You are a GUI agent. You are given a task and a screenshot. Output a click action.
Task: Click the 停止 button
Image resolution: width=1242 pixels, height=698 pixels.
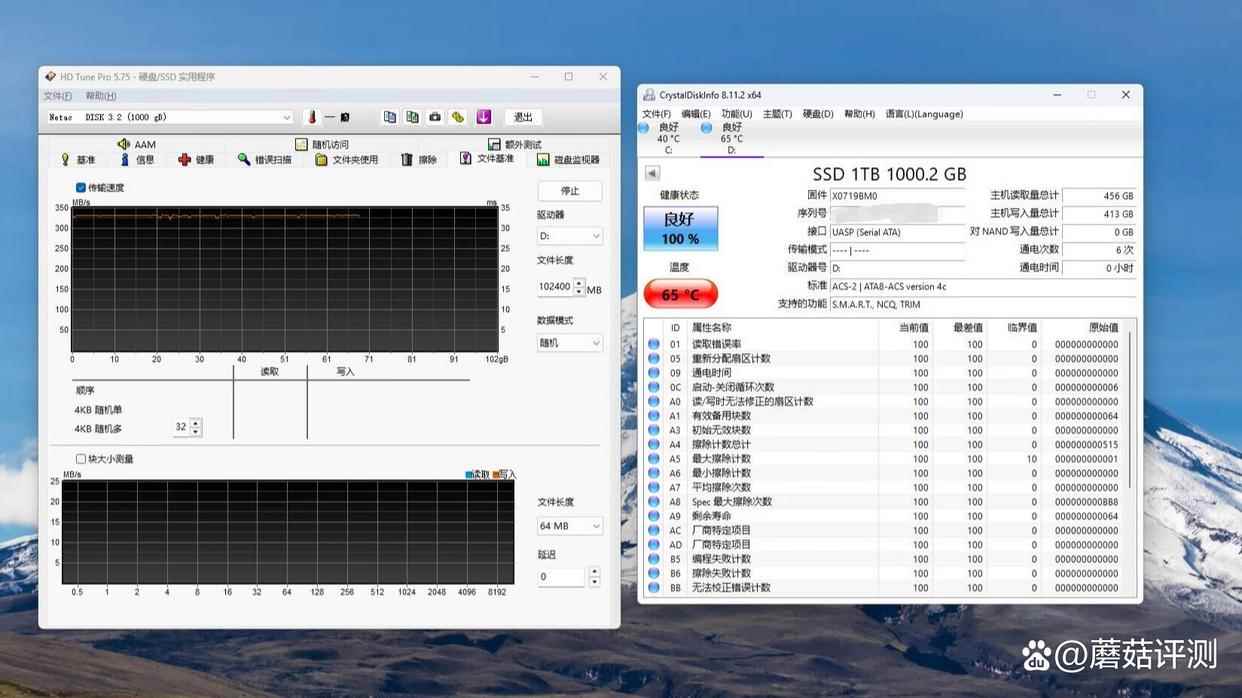coord(569,190)
